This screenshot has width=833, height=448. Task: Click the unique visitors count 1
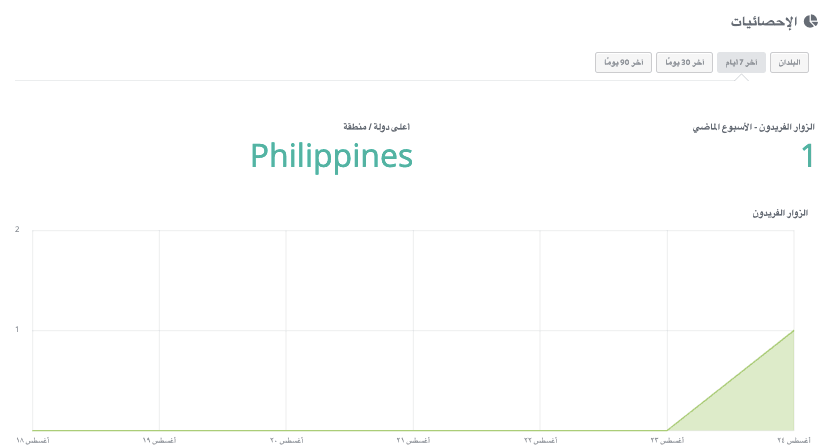808,156
